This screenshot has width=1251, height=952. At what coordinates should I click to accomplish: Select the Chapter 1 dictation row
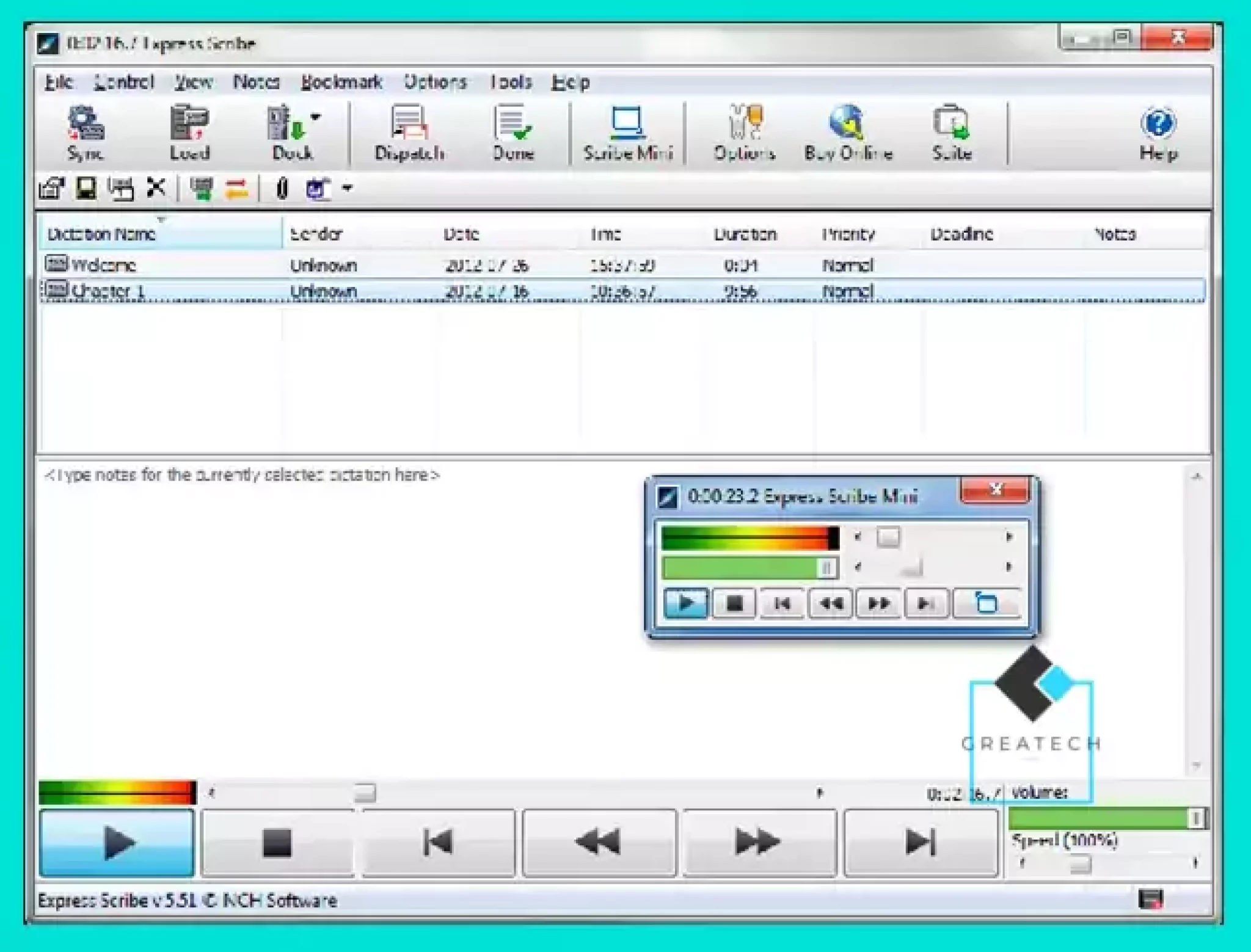623,291
